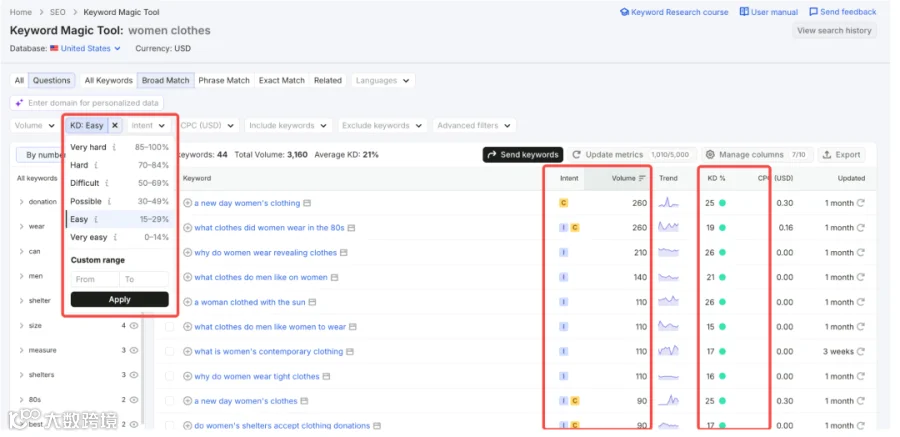Click plus icon beside 'what is women's contemporary clothing'
Viewport: 900px width, 437px height.
pyautogui.click(x=188, y=351)
